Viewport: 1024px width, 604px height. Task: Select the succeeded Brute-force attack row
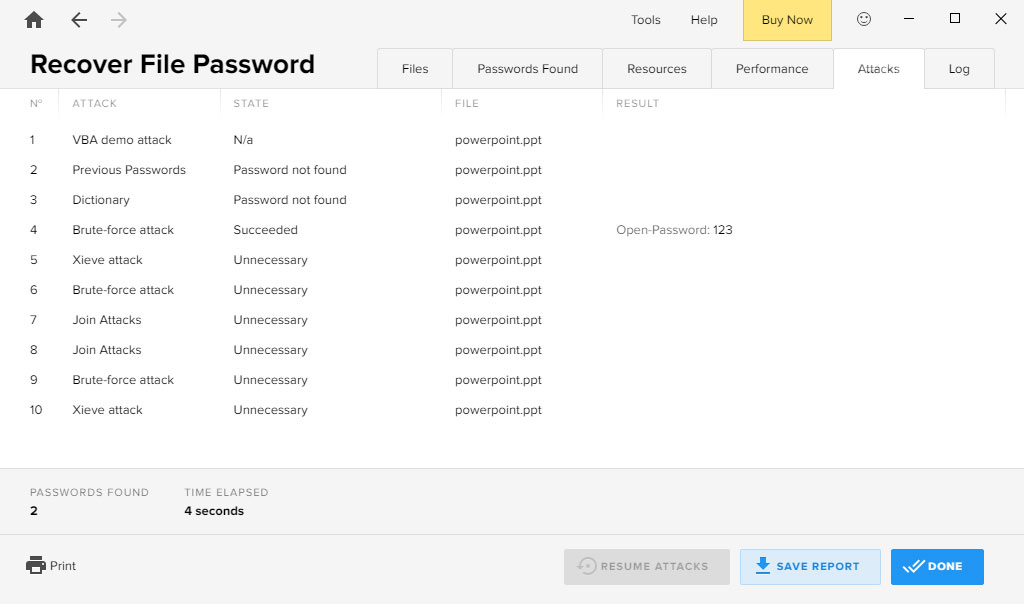[x=123, y=230]
